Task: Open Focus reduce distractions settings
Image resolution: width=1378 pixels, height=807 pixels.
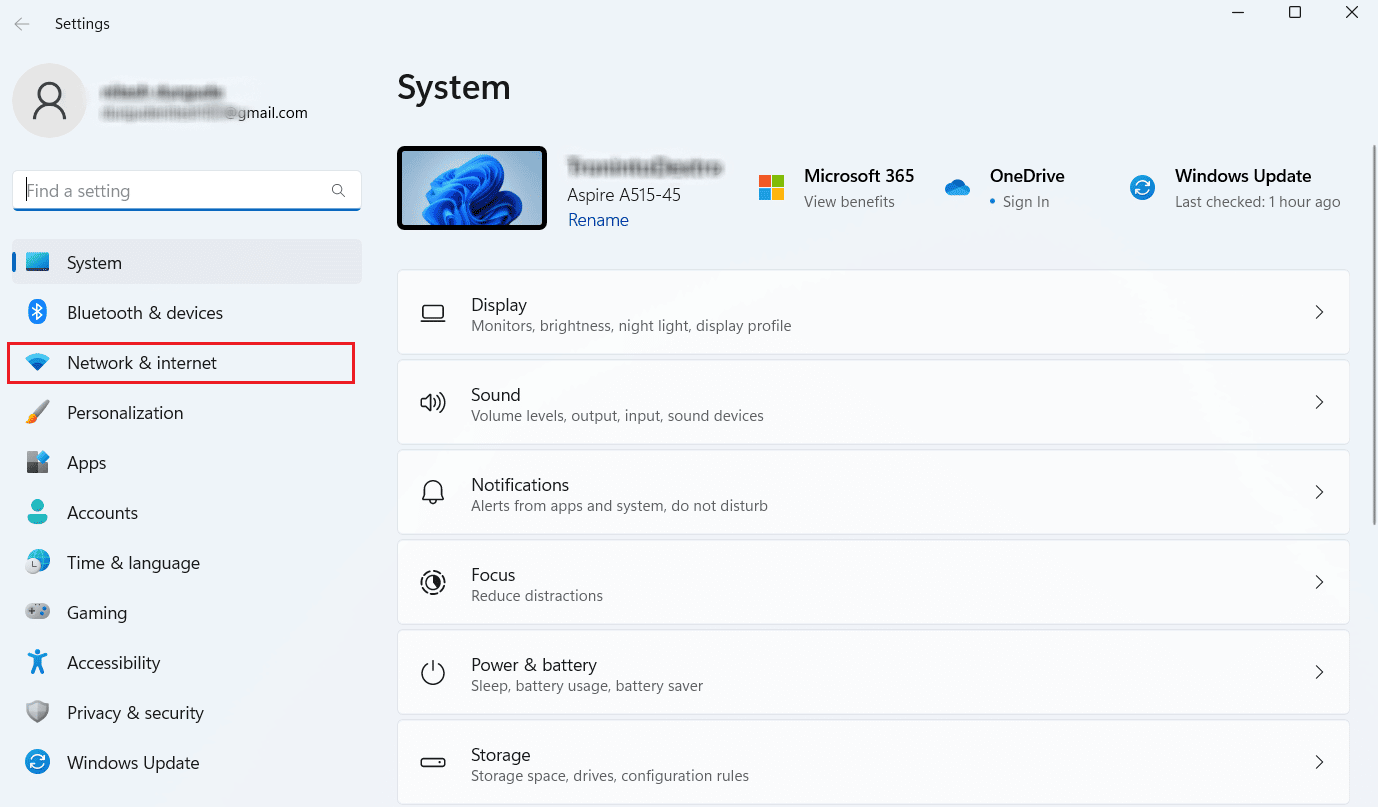Action: (873, 582)
